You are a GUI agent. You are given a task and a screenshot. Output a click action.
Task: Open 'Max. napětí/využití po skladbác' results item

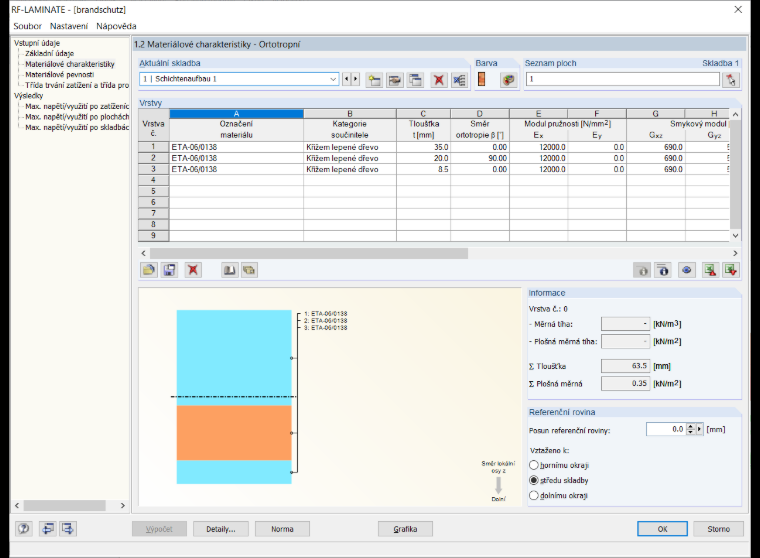[77, 128]
